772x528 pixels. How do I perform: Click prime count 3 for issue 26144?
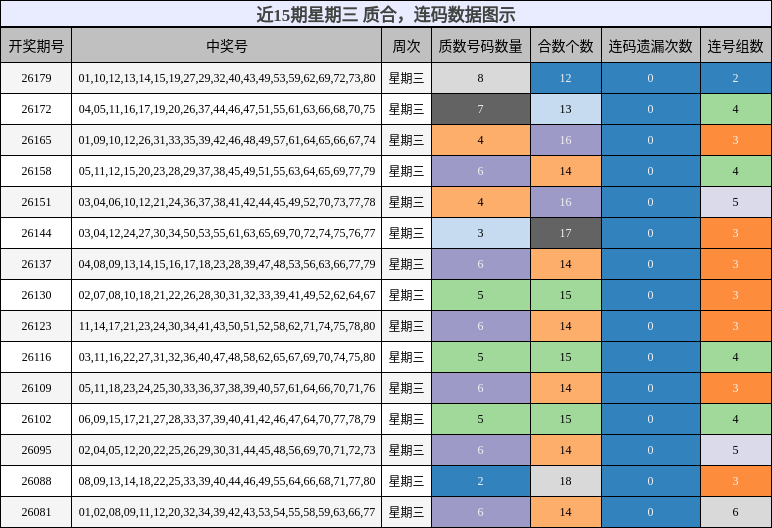481,233
